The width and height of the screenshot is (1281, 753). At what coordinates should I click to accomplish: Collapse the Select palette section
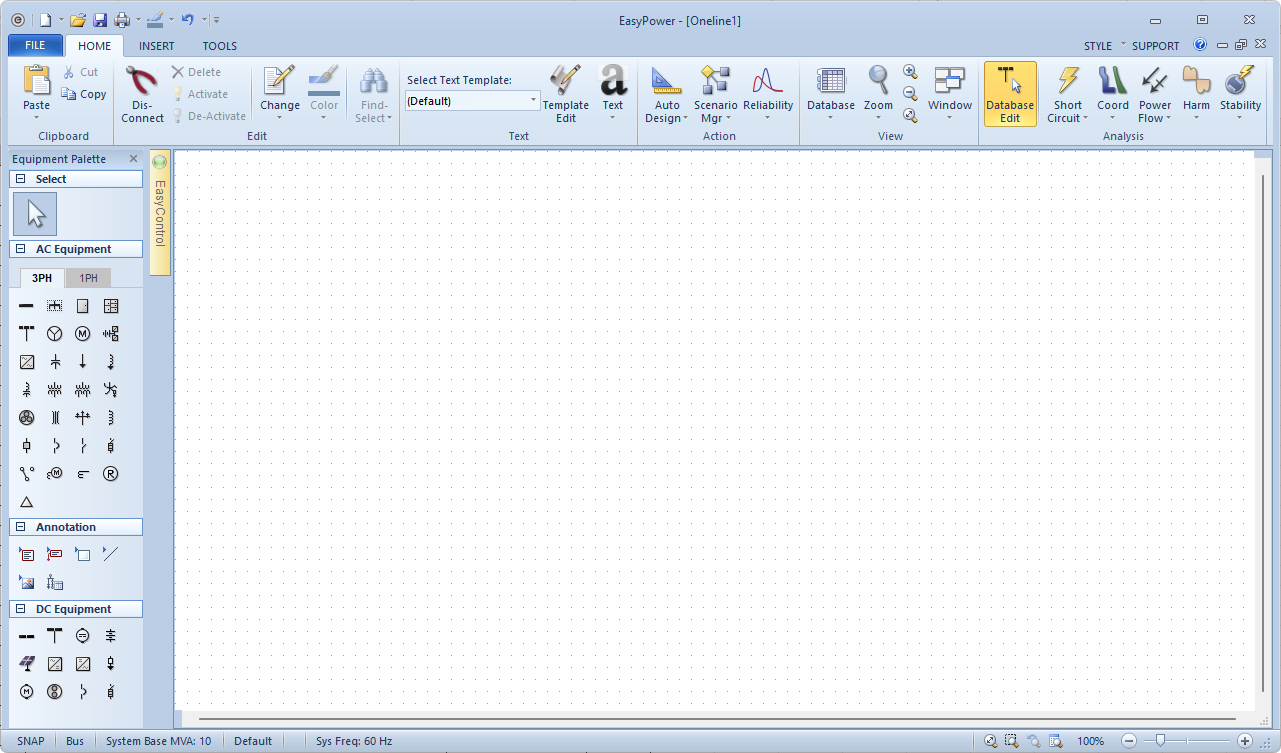click(x=21, y=179)
